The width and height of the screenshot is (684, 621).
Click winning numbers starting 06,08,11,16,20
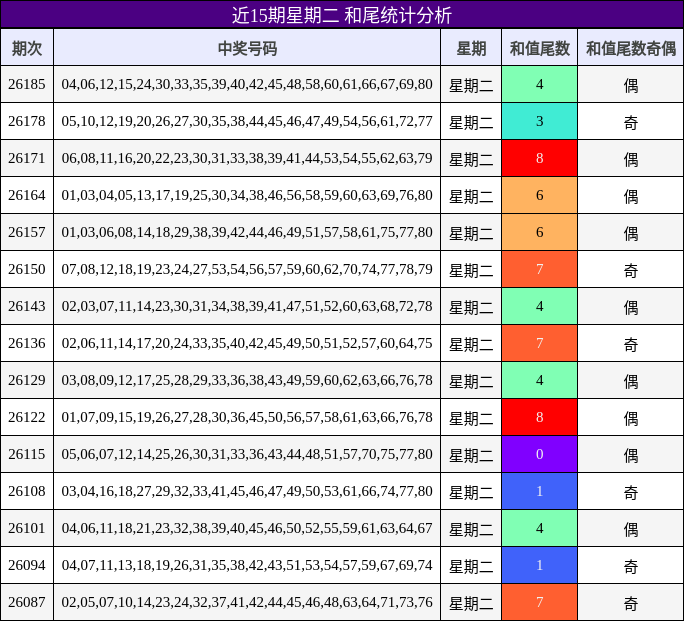247,158
